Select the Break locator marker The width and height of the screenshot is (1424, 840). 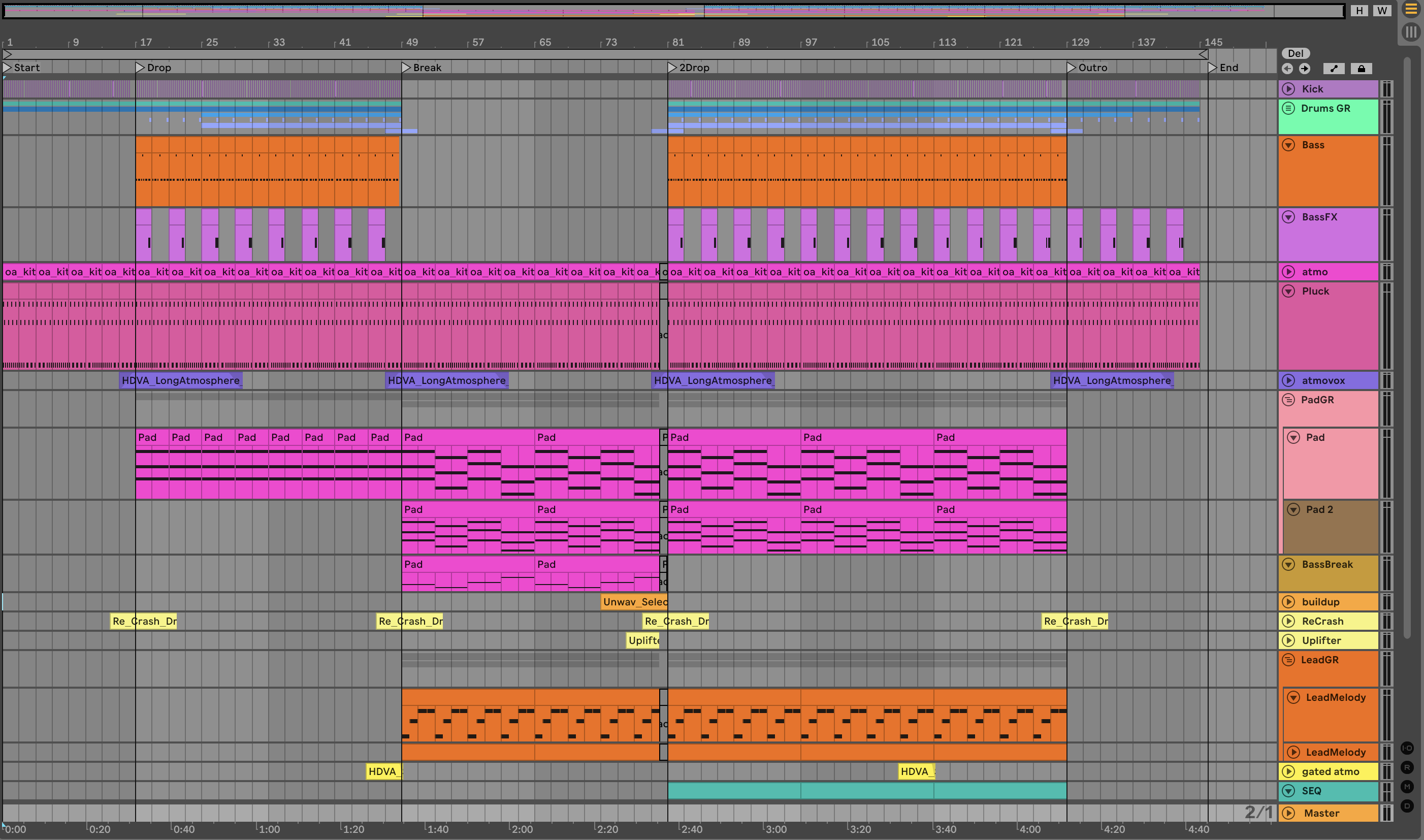pyautogui.click(x=406, y=68)
